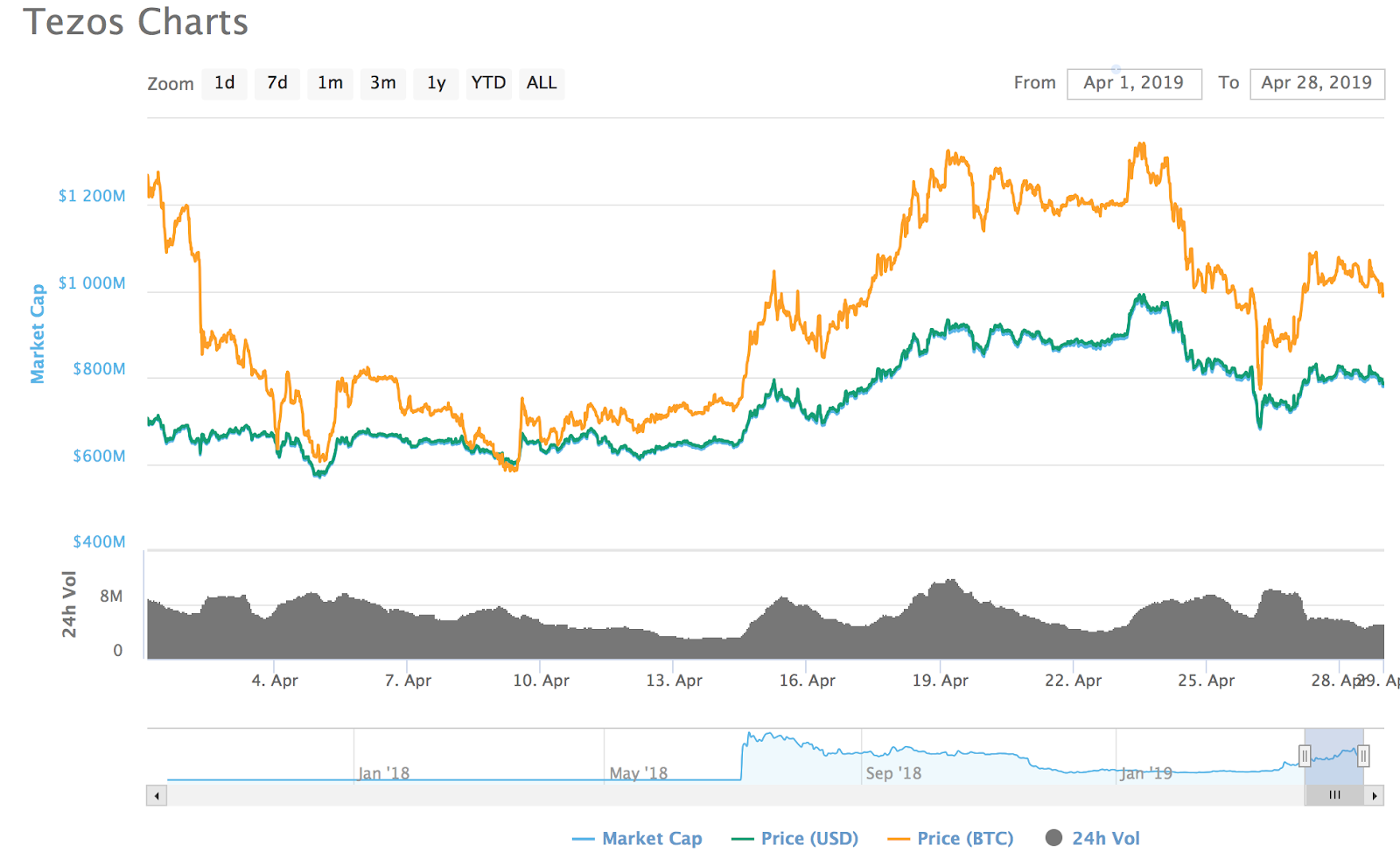The width and height of the screenshot is (1400, 859).
Task: Click the scrollbar right arrow
Action: point(1375,795)
